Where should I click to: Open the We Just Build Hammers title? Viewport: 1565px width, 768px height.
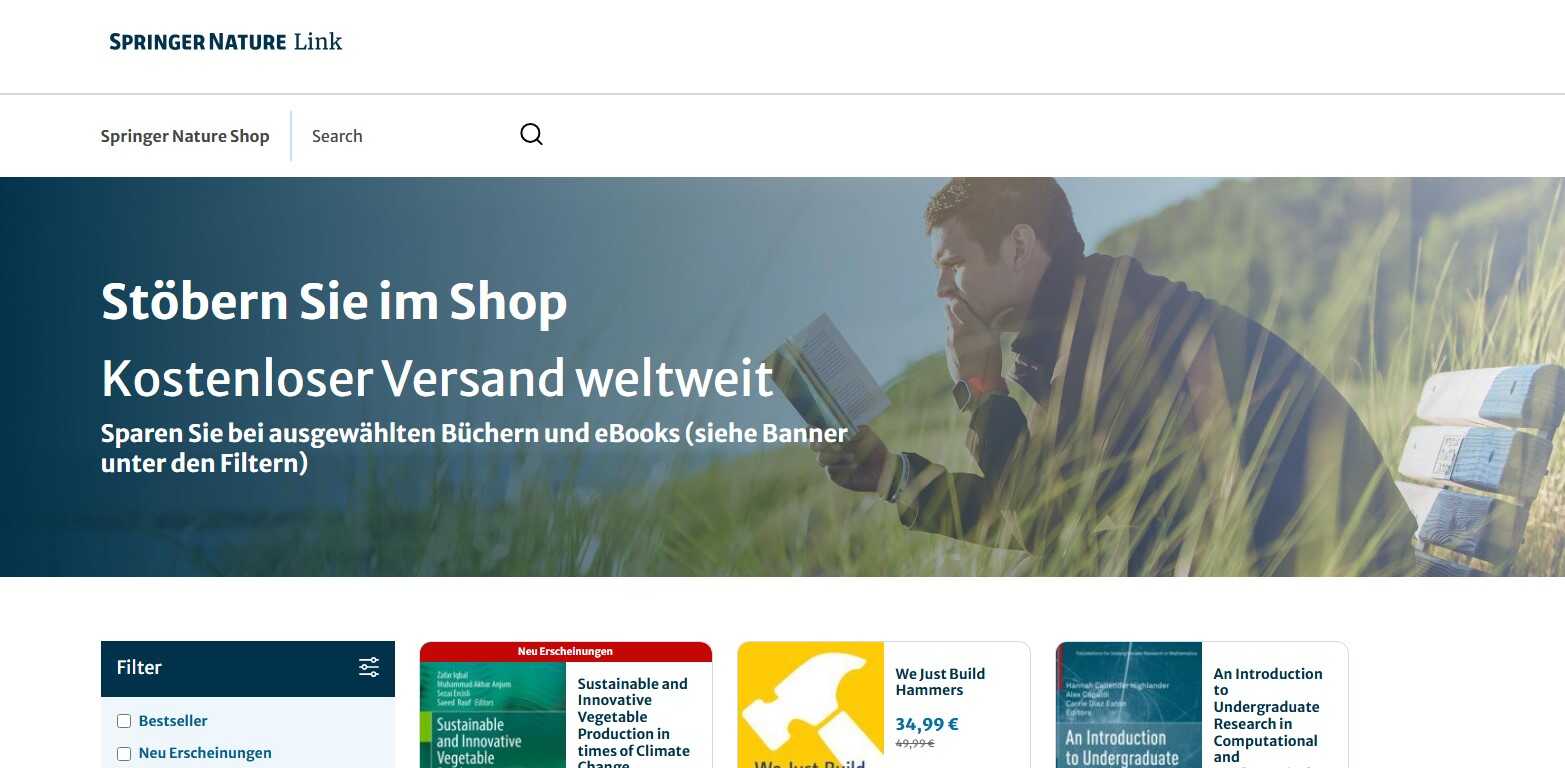tap(940, 682)
